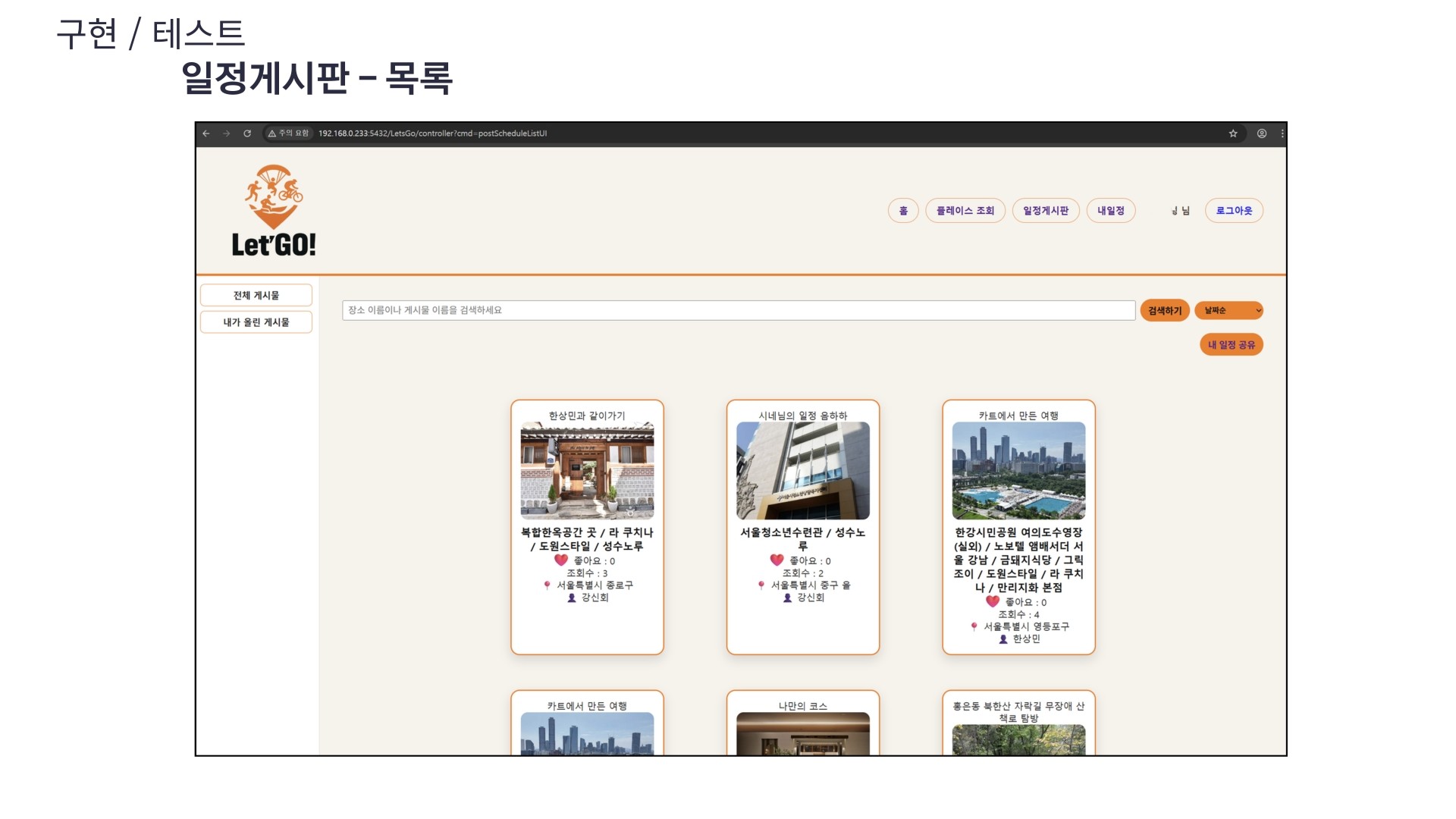The image size is (1456, 819).
Task: Open the browser profile icon
Action: point(1262,133)
